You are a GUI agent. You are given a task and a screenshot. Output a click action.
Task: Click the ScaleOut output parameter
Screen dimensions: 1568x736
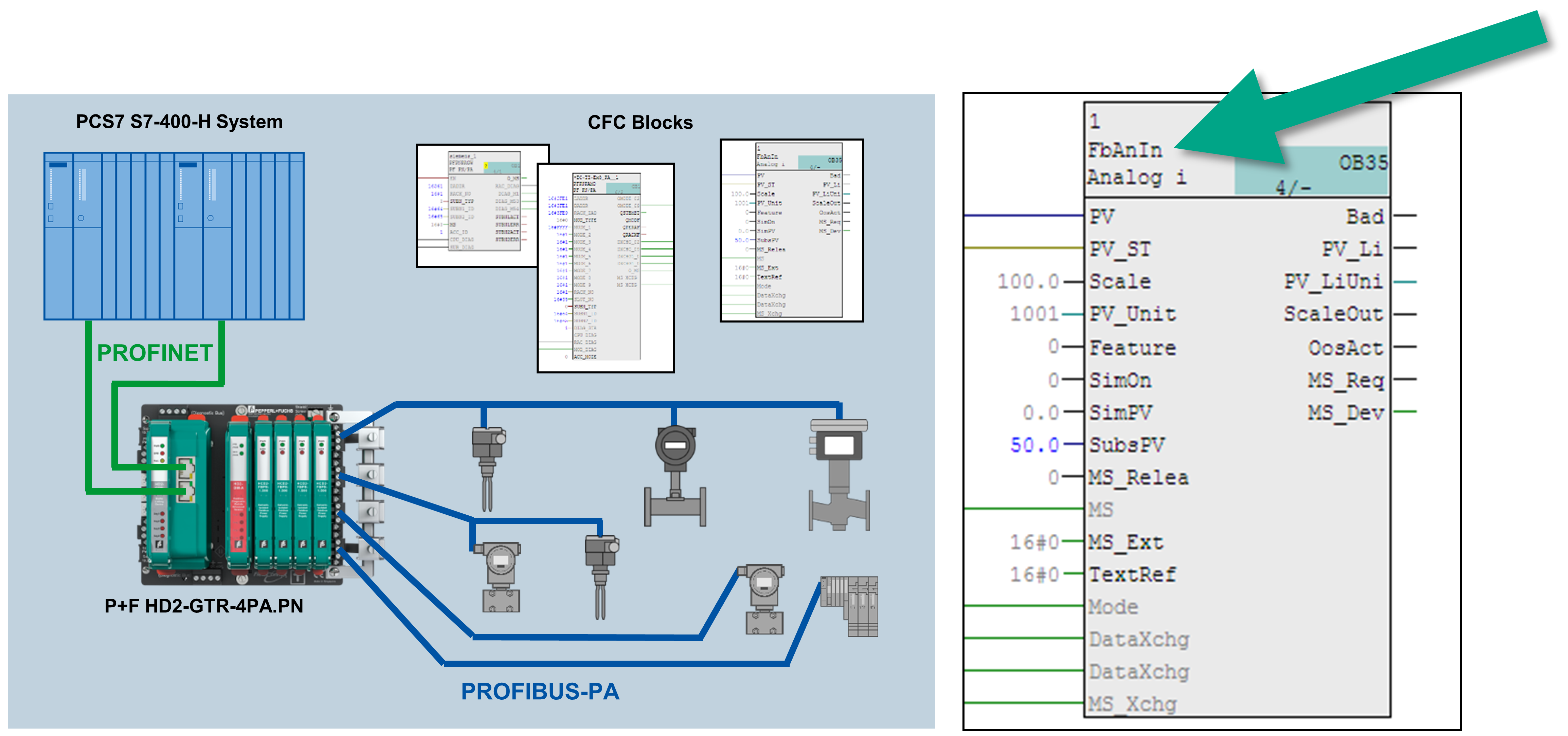(1333, 314)
